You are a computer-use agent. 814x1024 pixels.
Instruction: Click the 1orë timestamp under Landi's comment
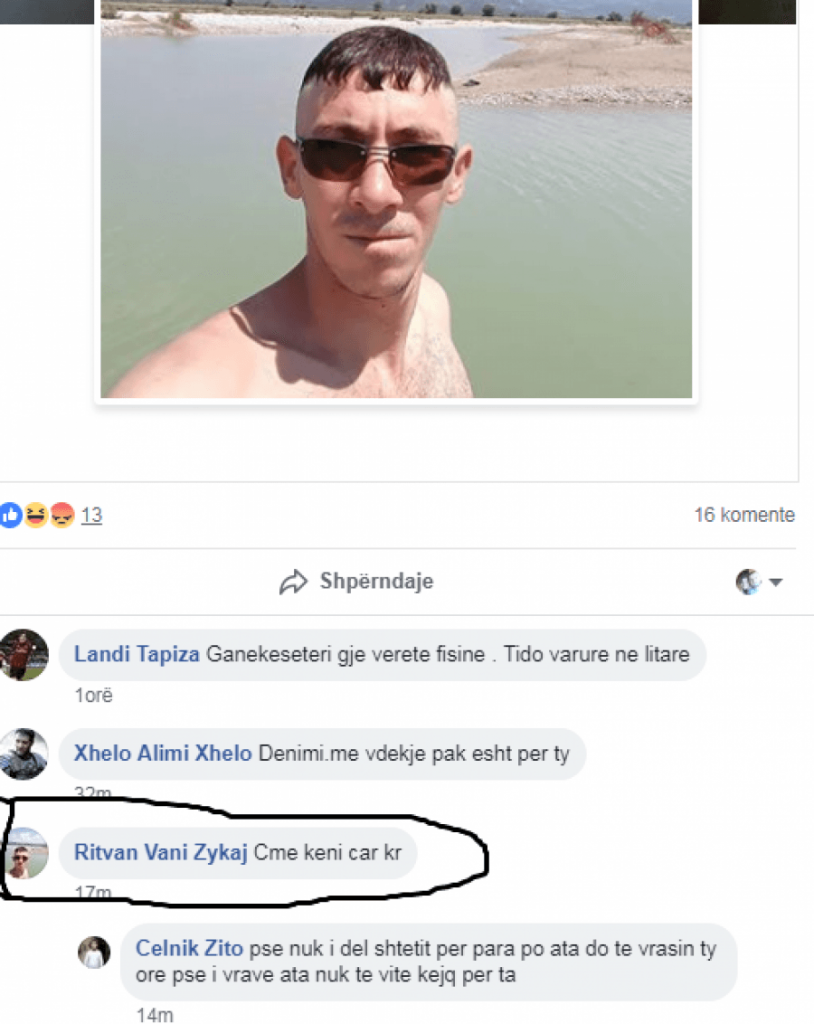coord(93,696)
